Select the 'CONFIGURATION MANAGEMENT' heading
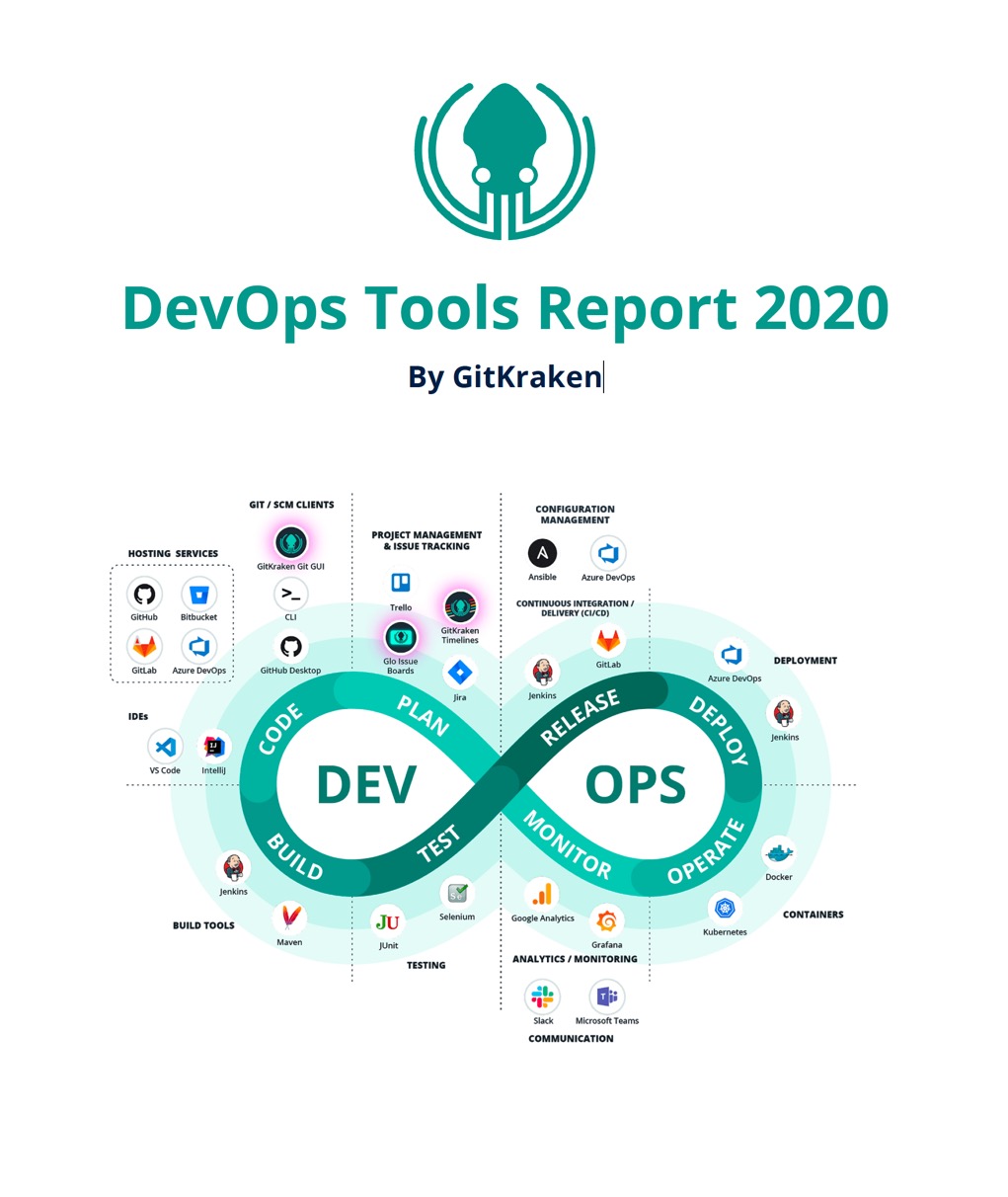This screenshot has height=1197, width=1008. 575,515
